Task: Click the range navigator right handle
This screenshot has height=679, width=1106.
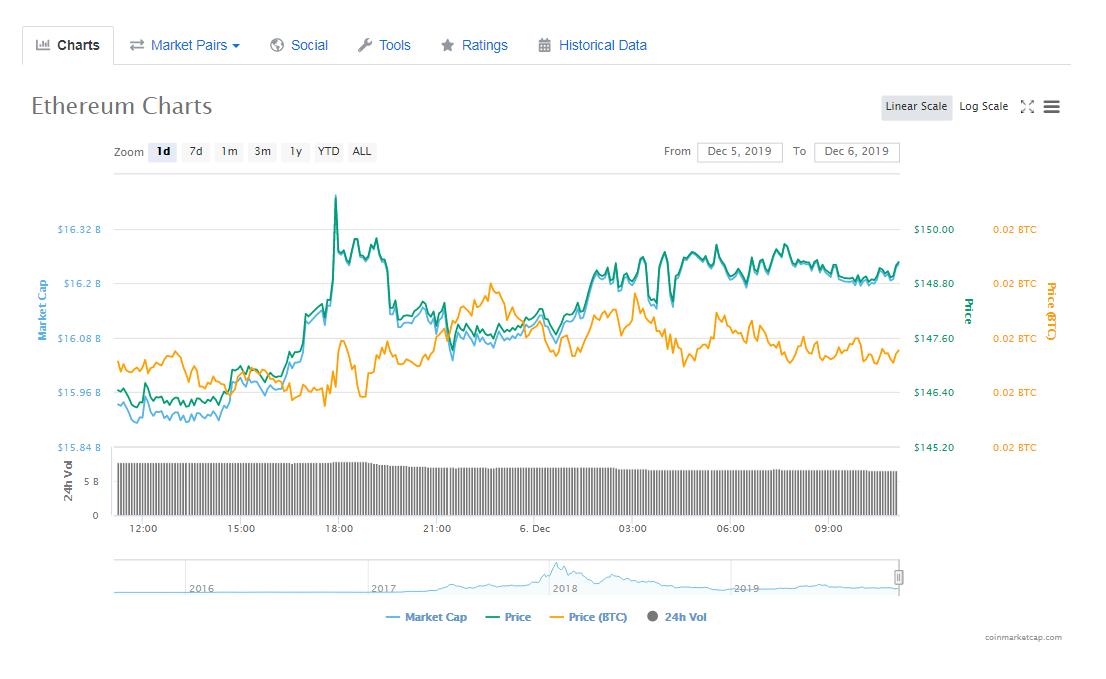Action: (899, 577)
